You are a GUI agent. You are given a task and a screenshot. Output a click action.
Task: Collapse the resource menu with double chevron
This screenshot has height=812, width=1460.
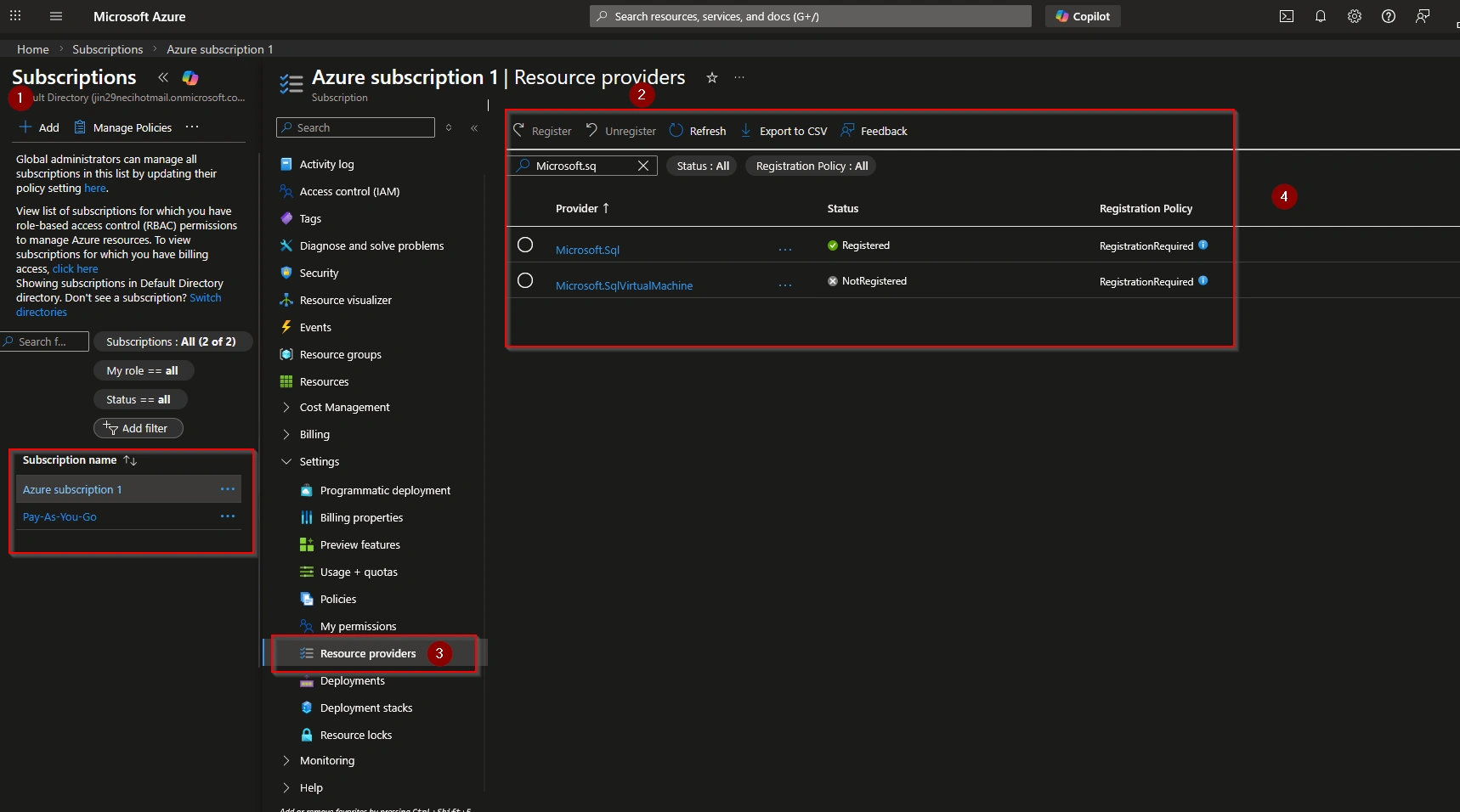click(x=474, y=127)
